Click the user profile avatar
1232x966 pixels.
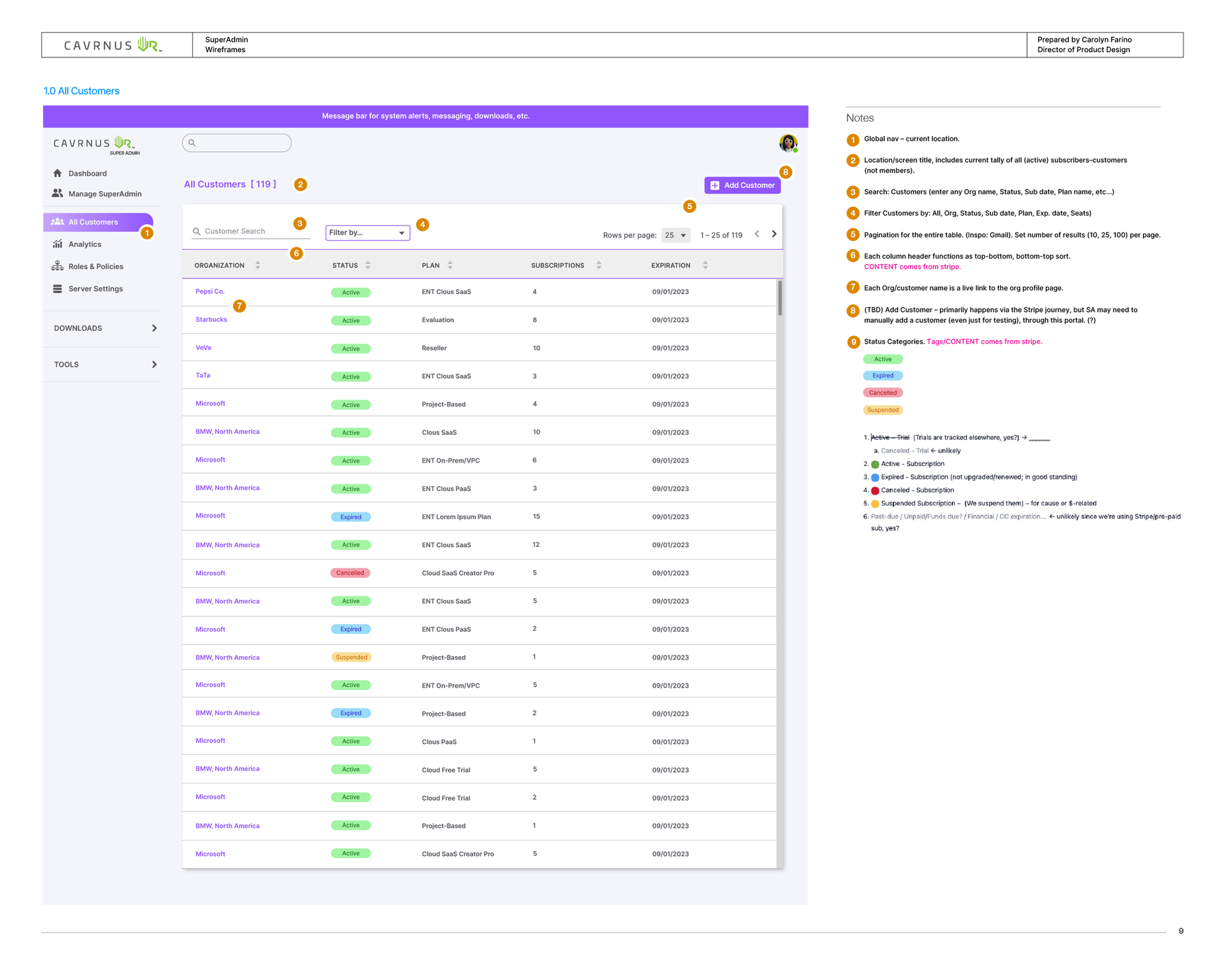tap(788, 143)
